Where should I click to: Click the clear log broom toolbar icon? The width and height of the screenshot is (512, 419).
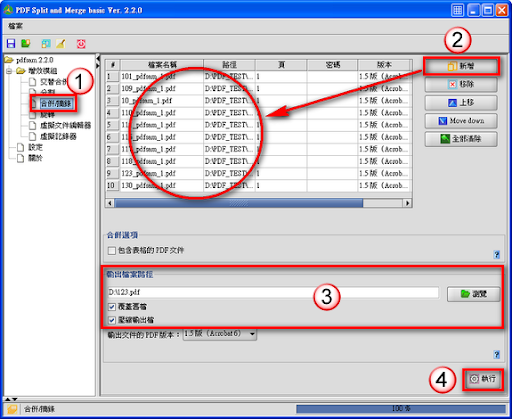[x=61, y=43]
